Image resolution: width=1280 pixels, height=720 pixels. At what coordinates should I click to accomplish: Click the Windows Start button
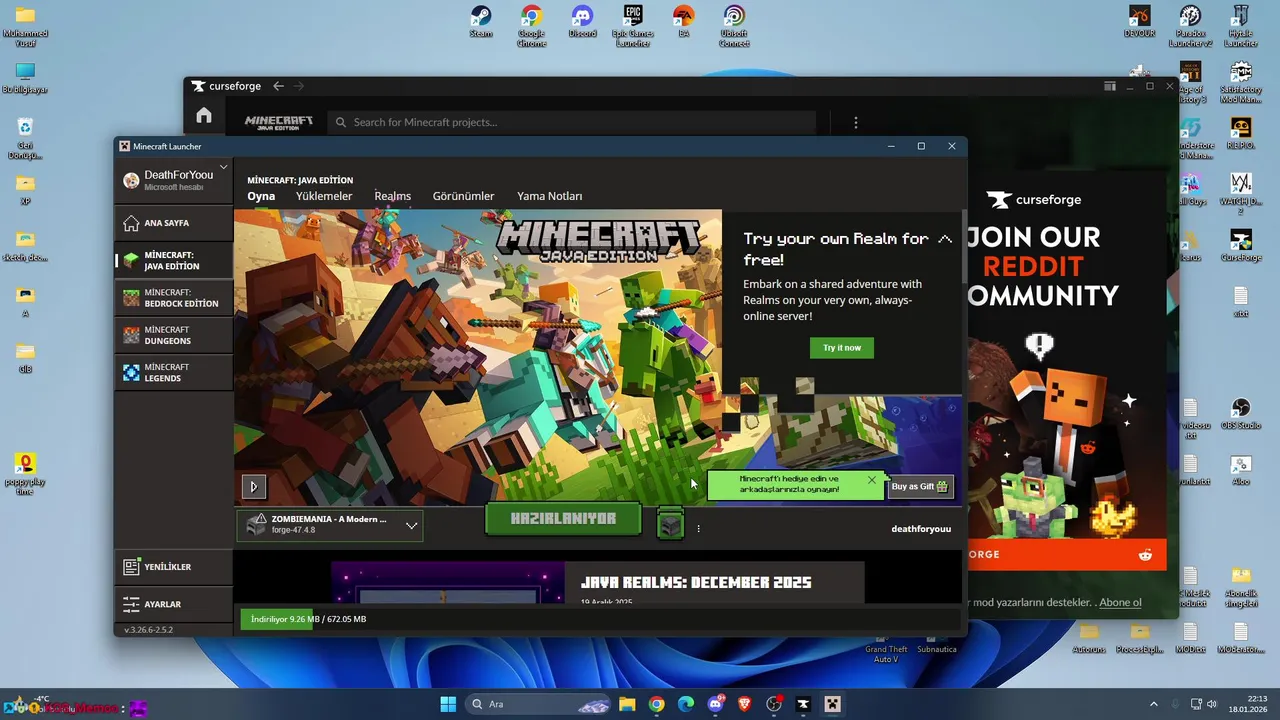point(448,704)
